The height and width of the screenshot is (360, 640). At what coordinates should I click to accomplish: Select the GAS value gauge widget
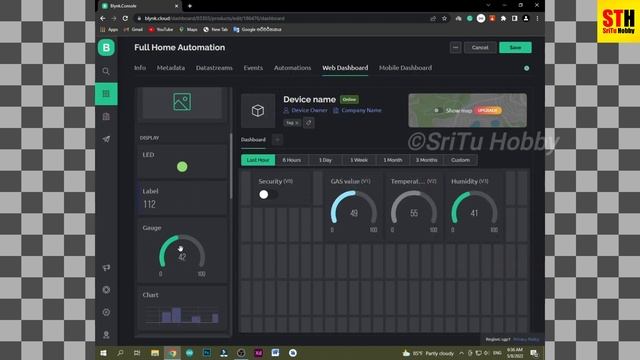354,207
